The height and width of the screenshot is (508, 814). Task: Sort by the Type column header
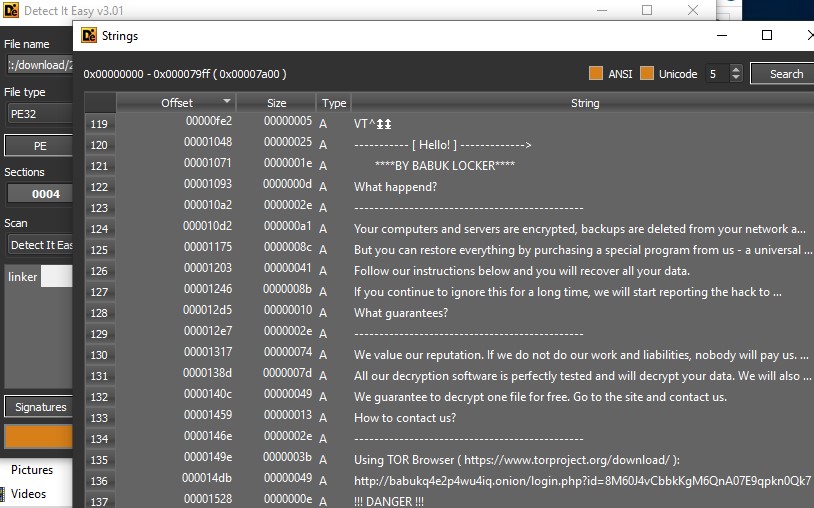(x=334, y=103)
